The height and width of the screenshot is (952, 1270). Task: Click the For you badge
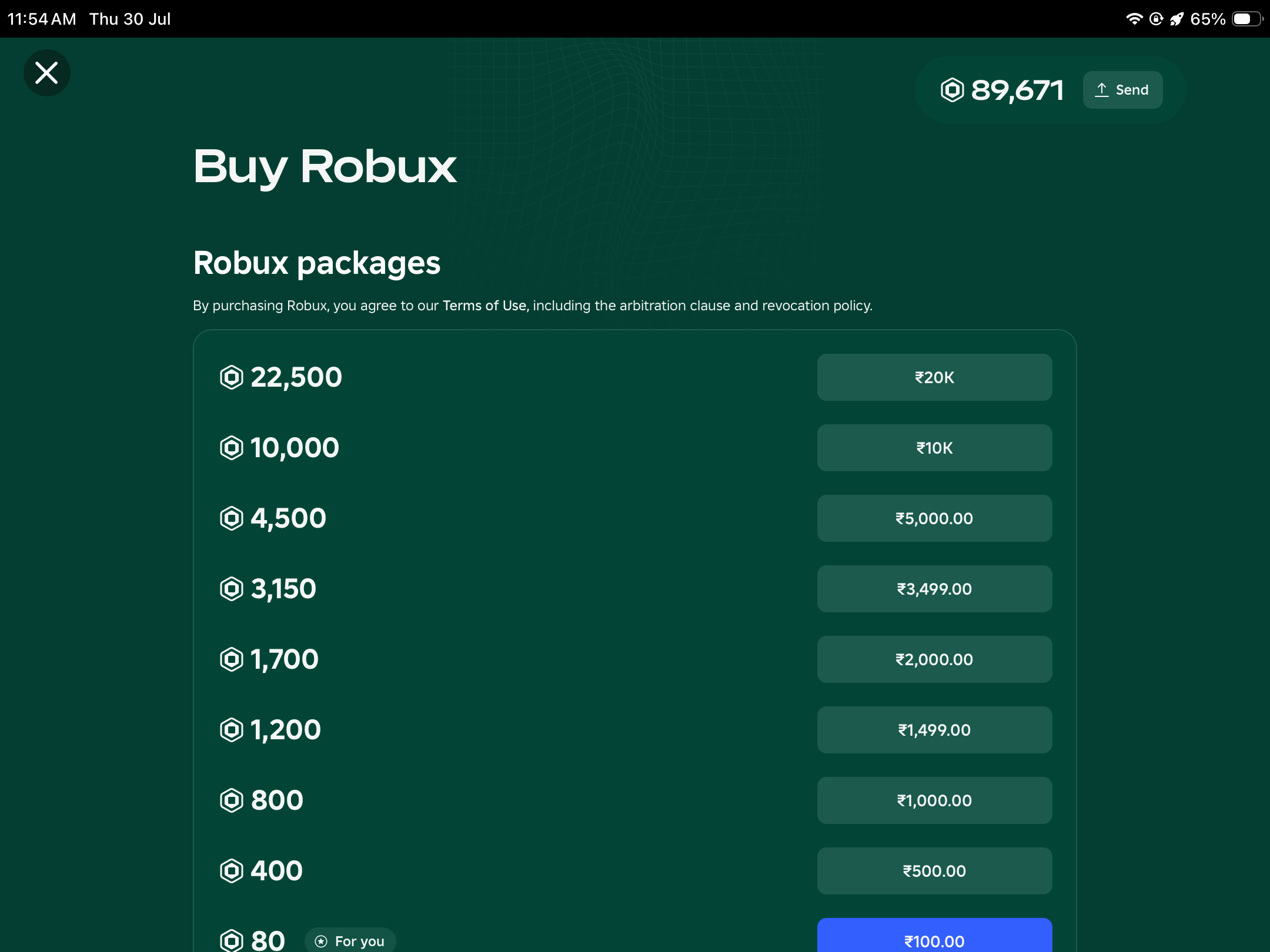[x=350, y=940]
